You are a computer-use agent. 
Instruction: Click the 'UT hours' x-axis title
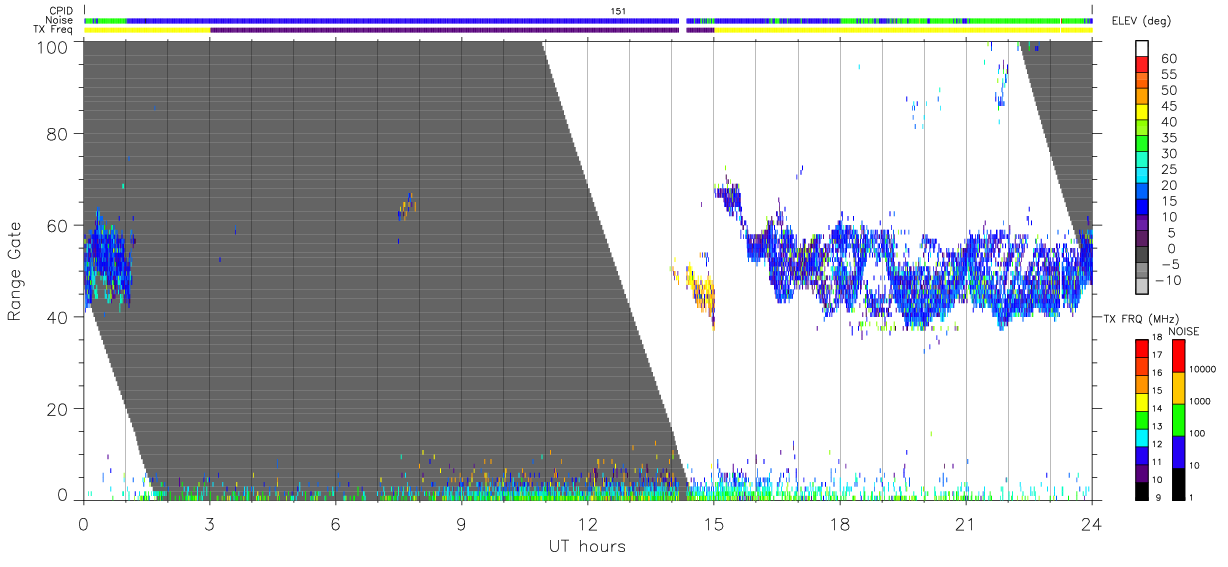[x=587, y=546]
